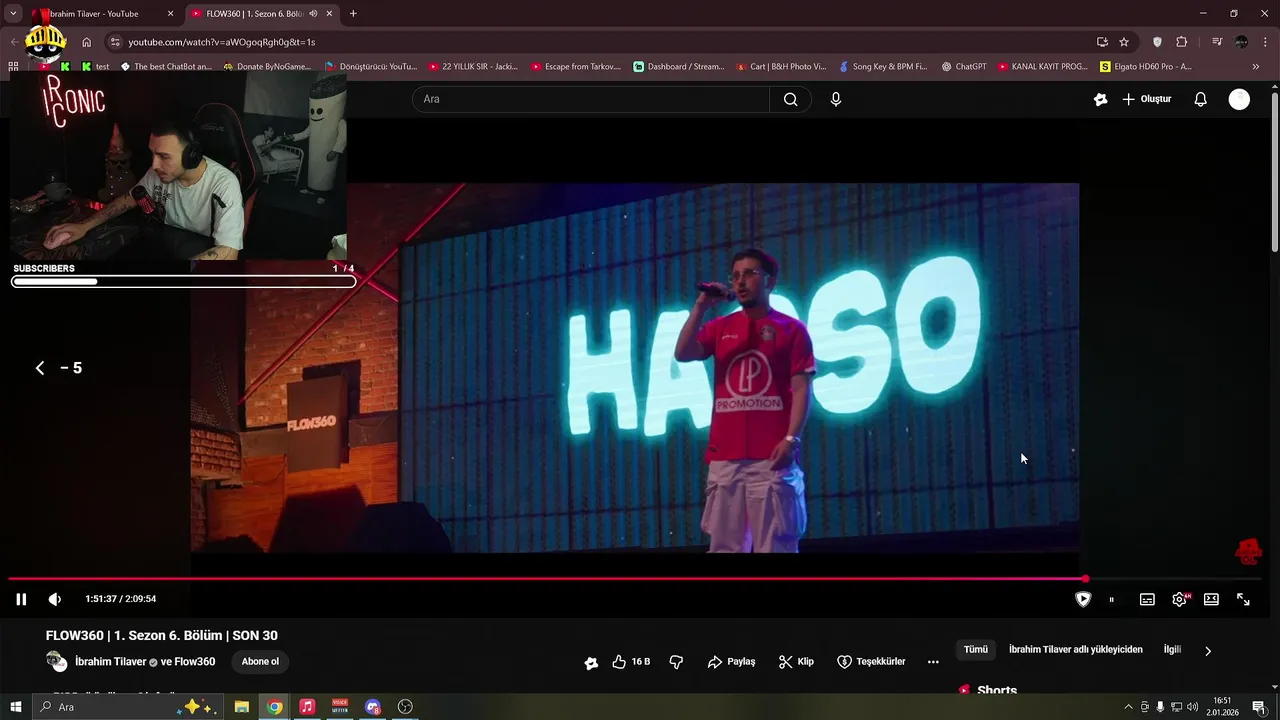1280x720 pixels.
Task: Close the İbrahim Tilaver - YouTube tab
Action: point(170,14)
